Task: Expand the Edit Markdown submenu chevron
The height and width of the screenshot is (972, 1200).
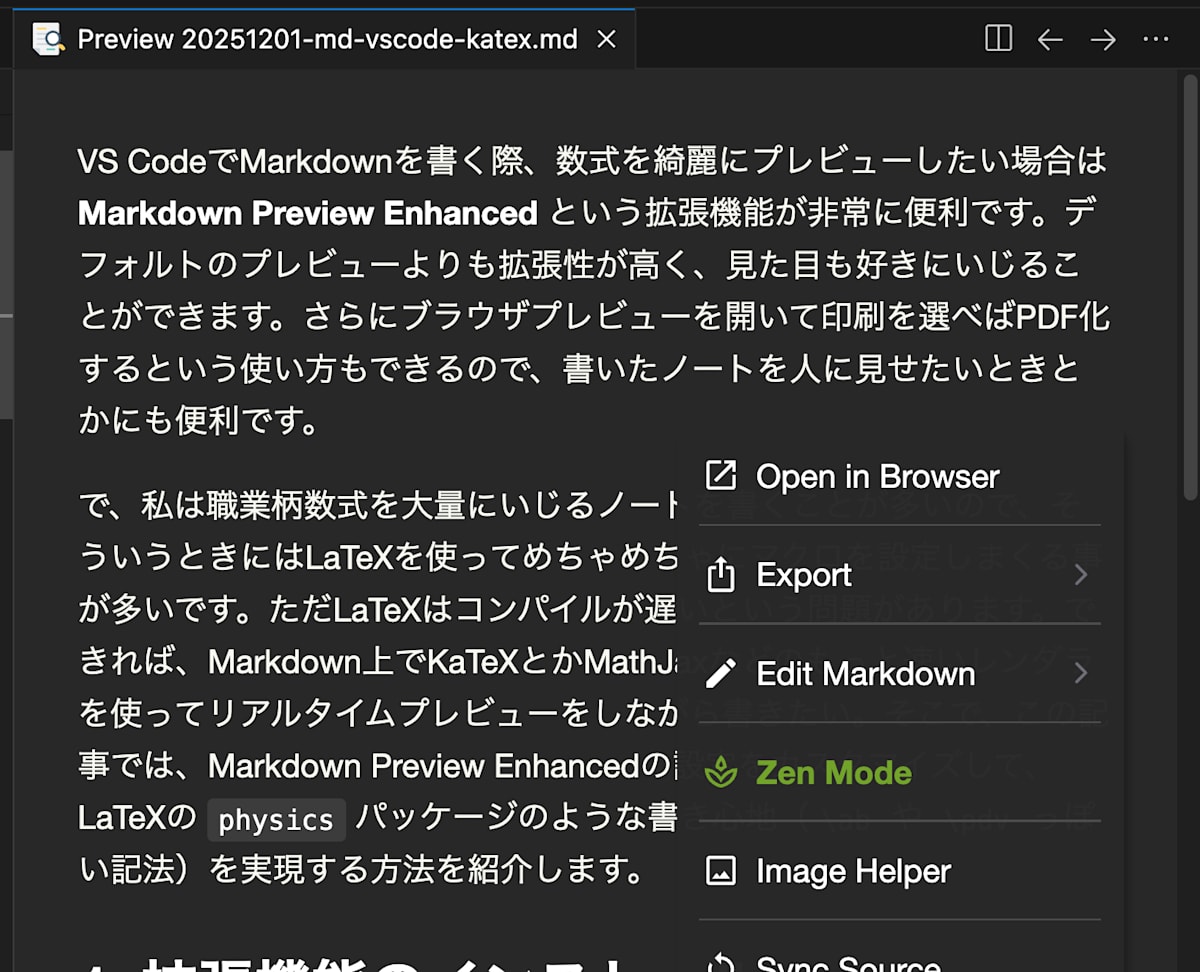Action: (x=1081, y=673)
